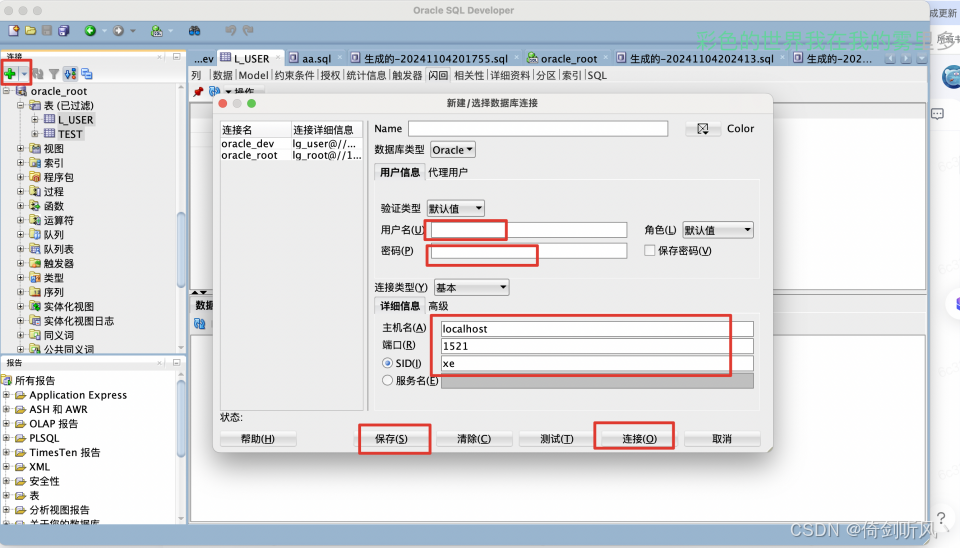Click the Save All toolbar icon
Screen dimensions: 960x548
click(x=64, y=31)
